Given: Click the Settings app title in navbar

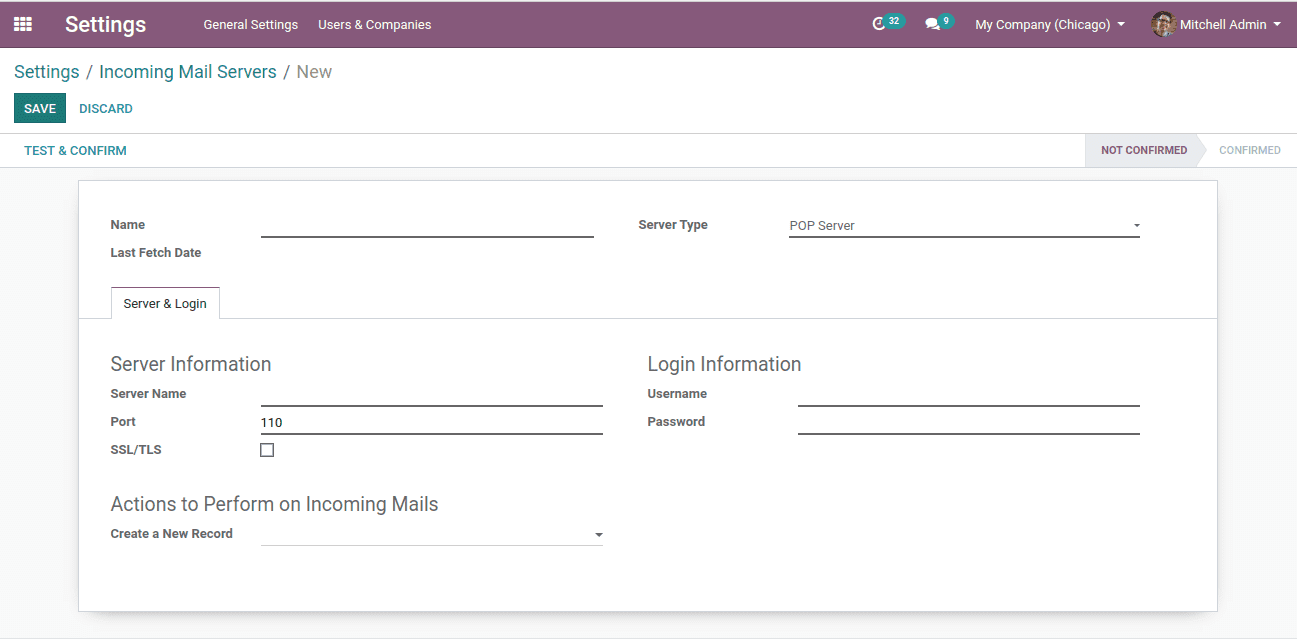Looking at the screenshot, I should click(x=105, y=24).
